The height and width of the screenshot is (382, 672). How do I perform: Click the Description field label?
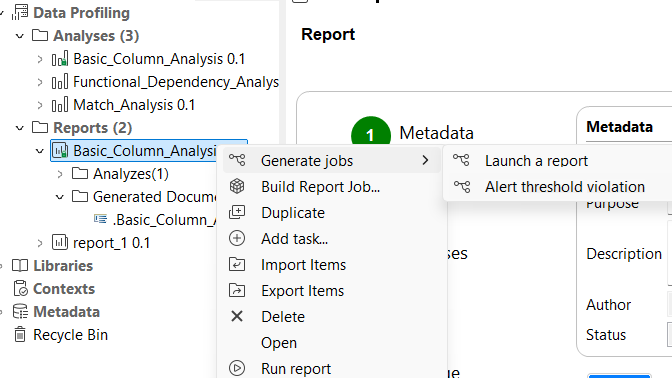(x=624, y=254)
